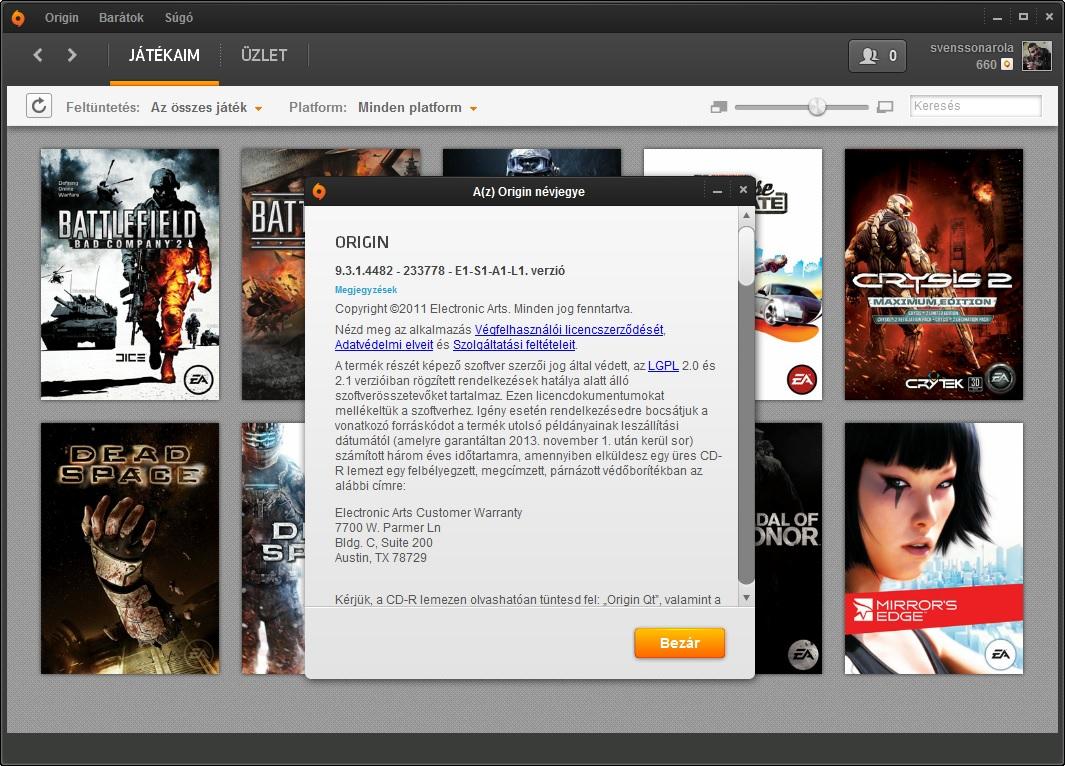Click the 660 points value
The height and width of the screenshot is (766, 1065).
[986, 65]
